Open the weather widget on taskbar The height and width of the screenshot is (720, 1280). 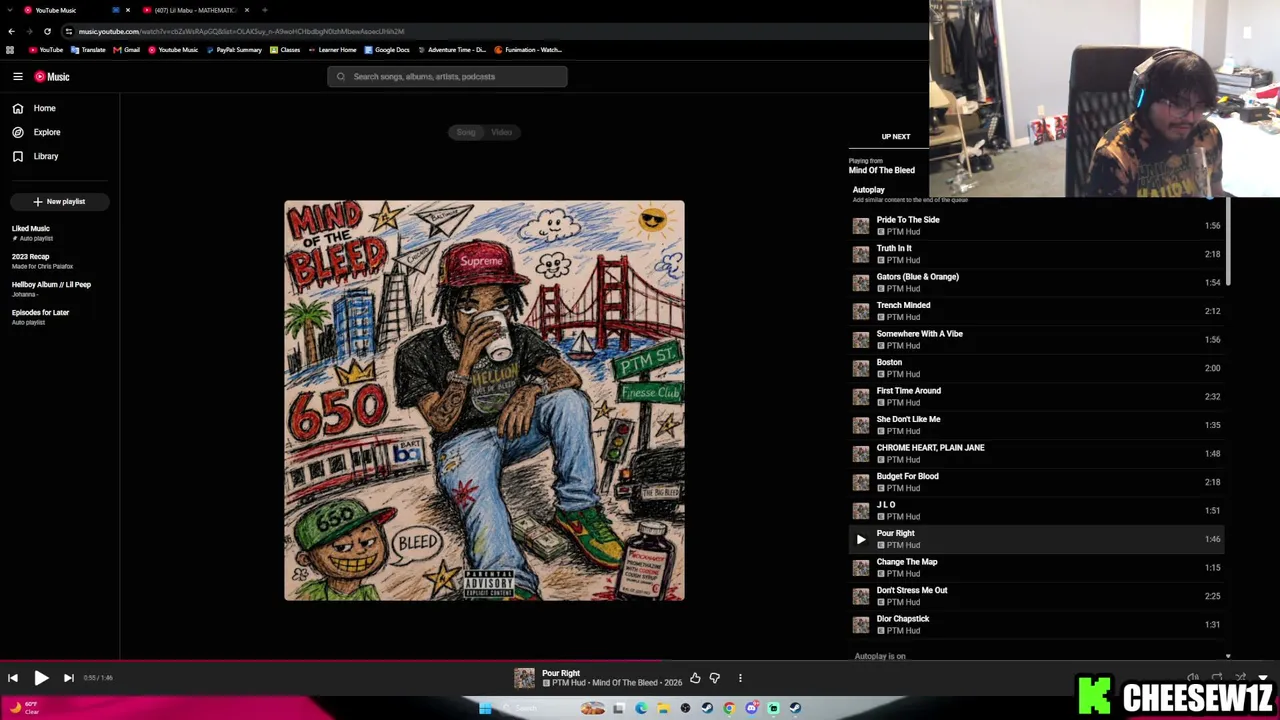(24, 707)
